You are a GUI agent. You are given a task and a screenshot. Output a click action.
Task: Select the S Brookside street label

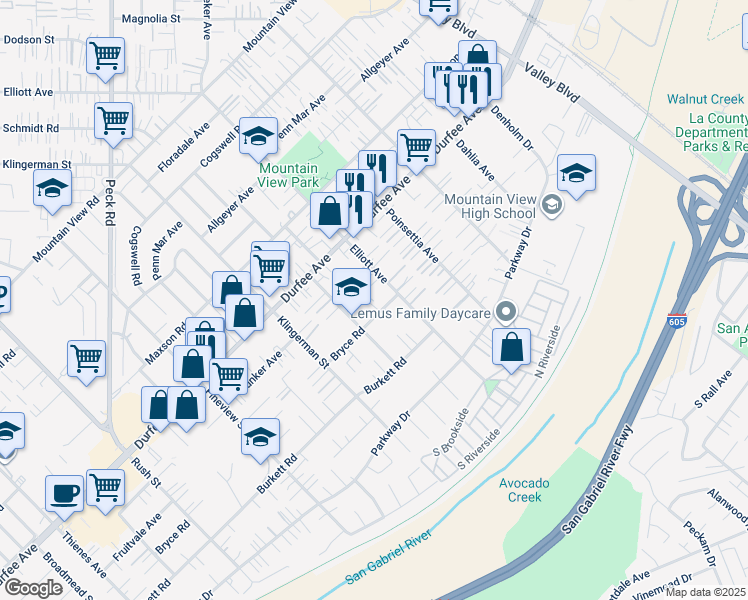point(451,432)
